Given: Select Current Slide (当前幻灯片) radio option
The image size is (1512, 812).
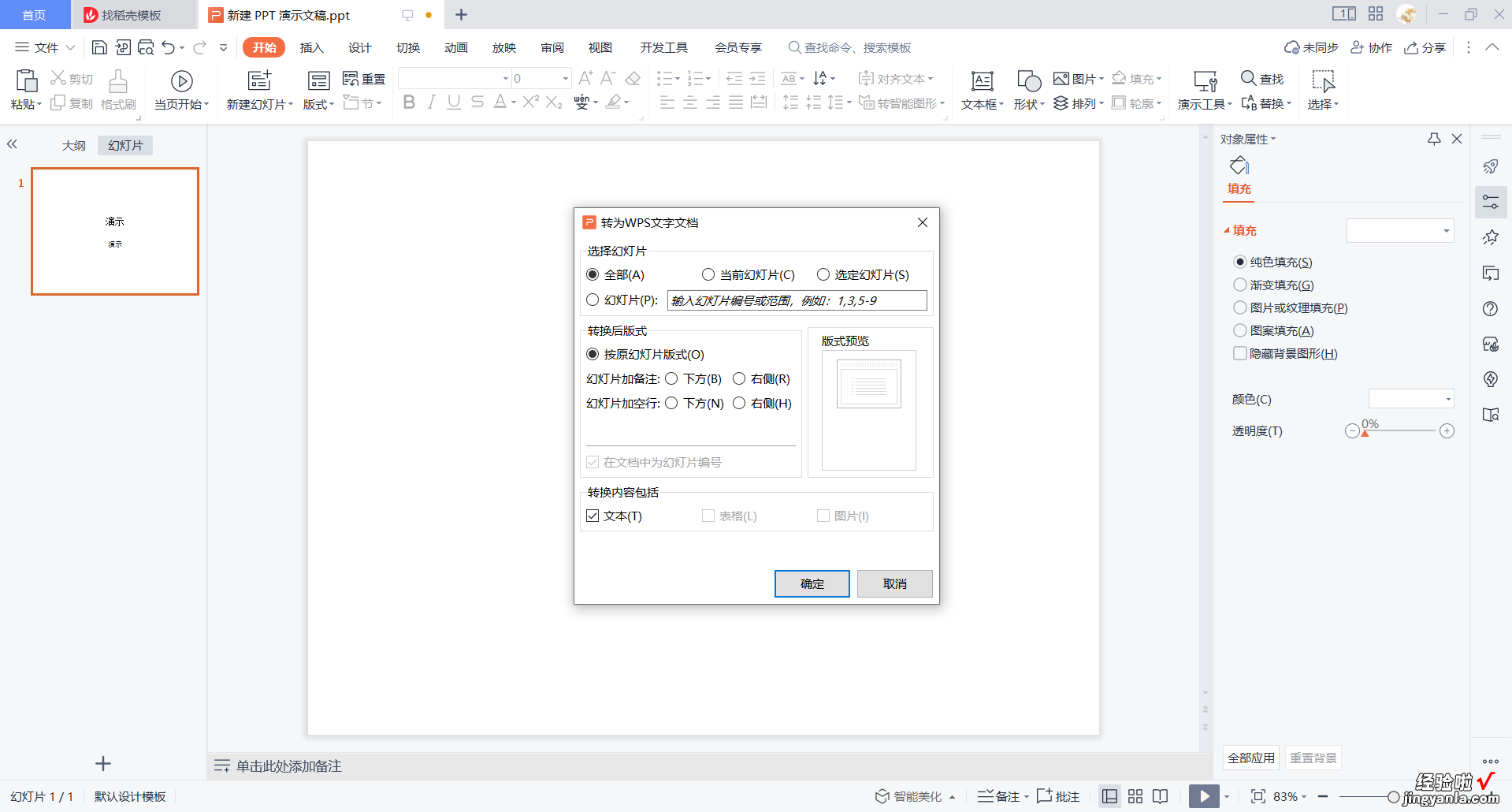Looking at the screenshot, I should (x=708, y=274).
